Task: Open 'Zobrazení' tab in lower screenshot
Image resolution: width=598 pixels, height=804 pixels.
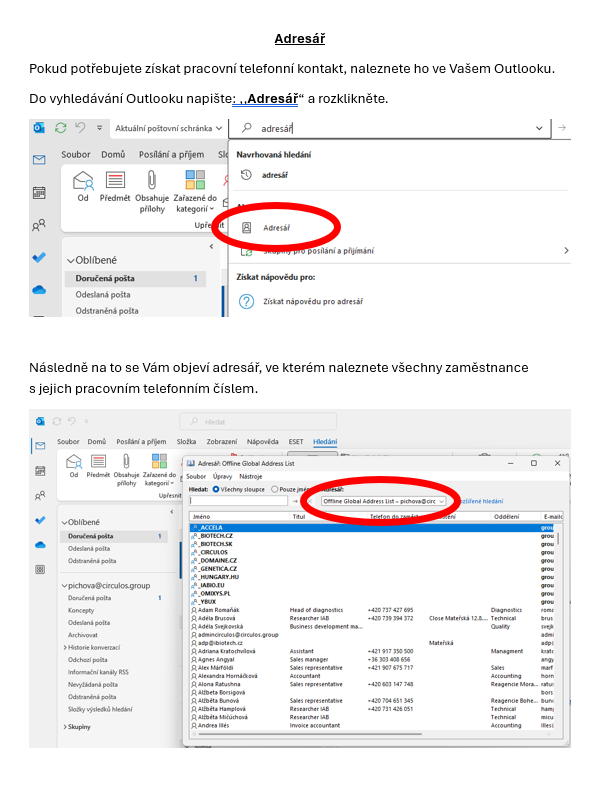Action: (x=222, y=441)
